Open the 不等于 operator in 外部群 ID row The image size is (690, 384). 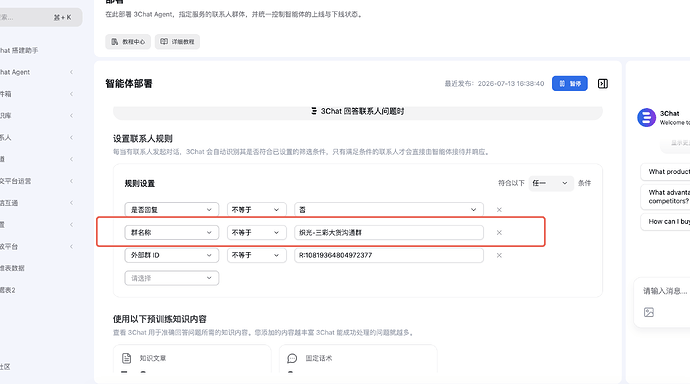(x=257, y=255)
